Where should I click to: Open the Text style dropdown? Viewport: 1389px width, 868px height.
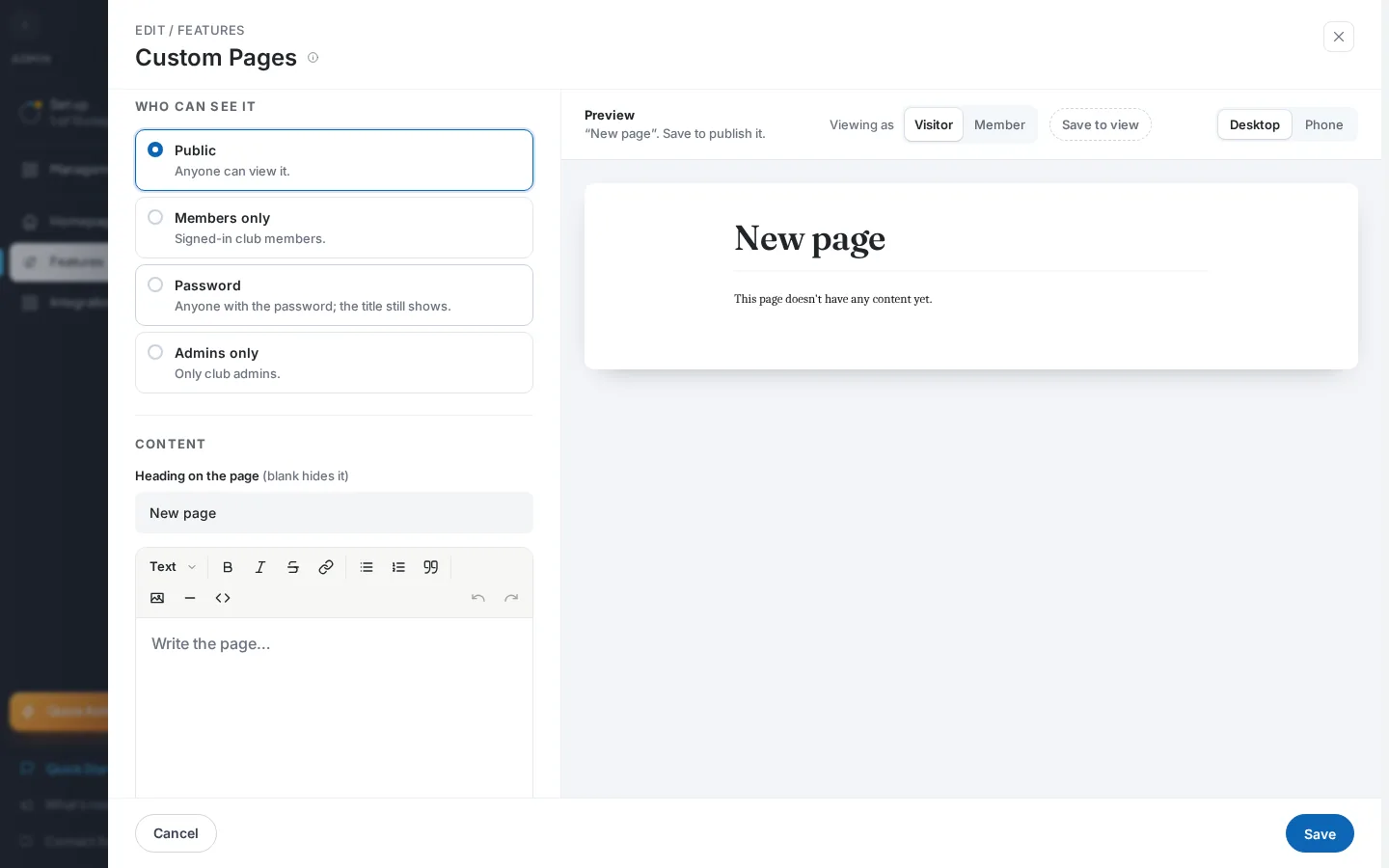(x=173, y=567)
